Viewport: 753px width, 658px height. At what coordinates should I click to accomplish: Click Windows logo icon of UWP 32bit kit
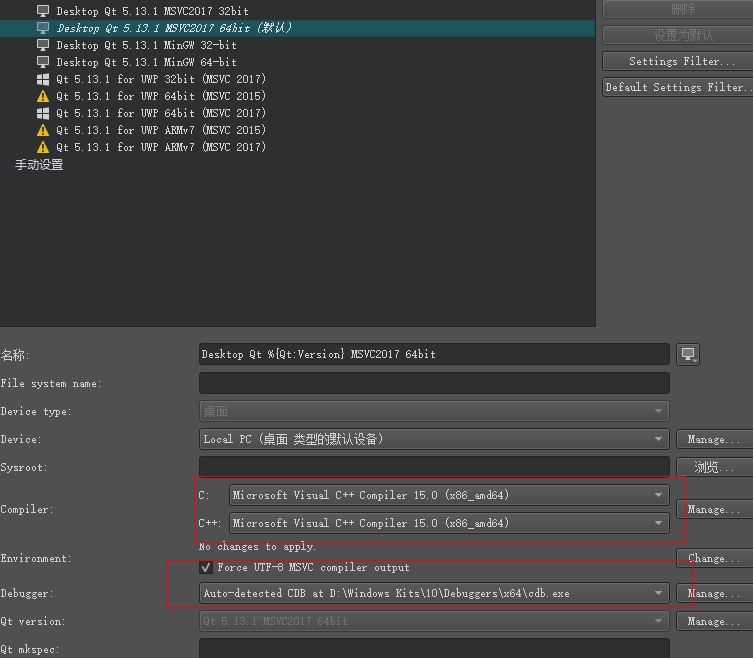coord(43,79)
